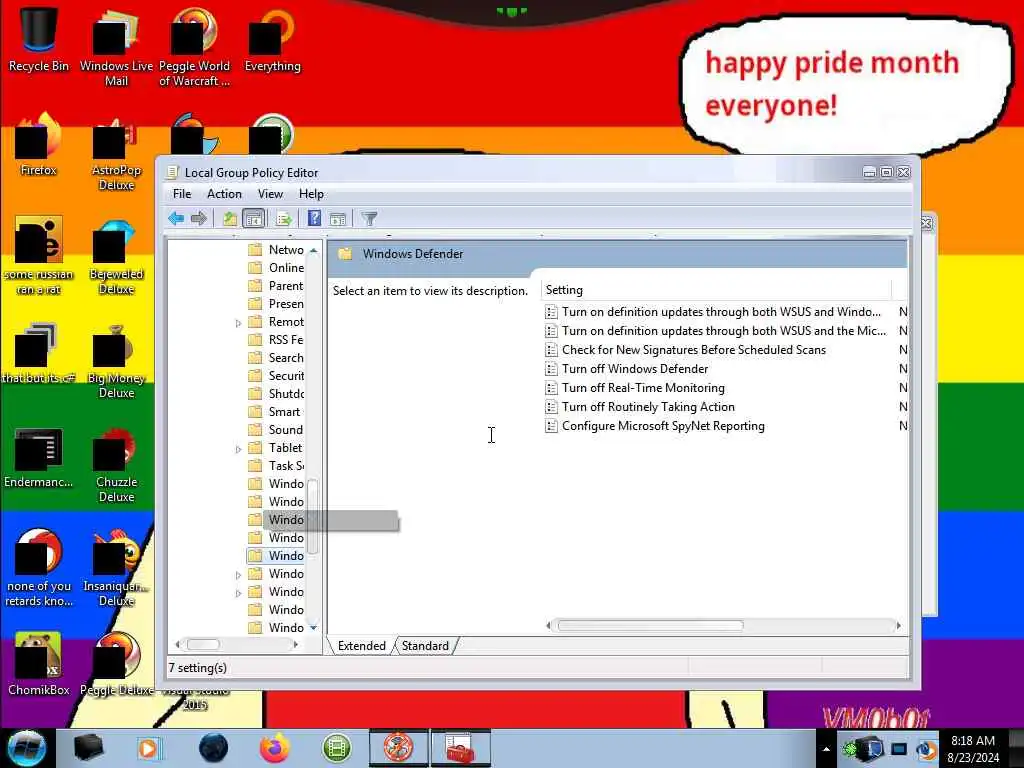Show hidden system tray icons arrow
Viewport: 1024px width, 768px height.
[826, 749]
